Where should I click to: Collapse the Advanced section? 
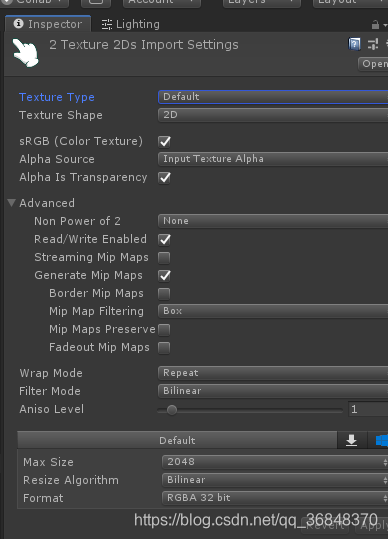pyautogui.click(x=11, y=203)
